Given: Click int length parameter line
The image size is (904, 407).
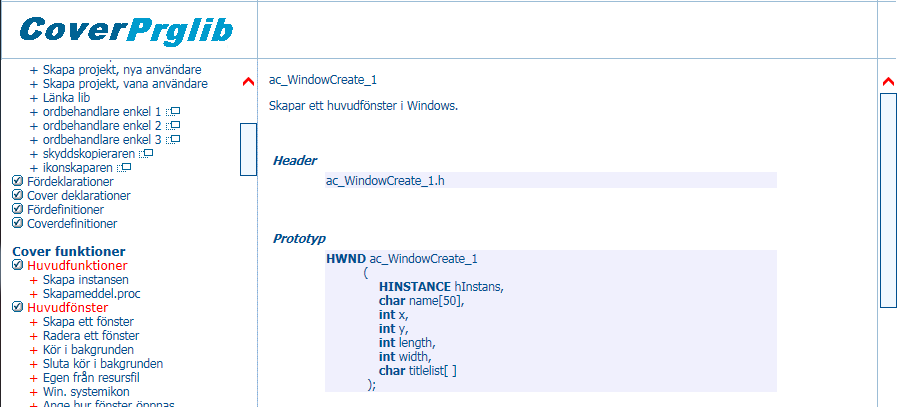Looking at the screenshot, I should (407, 343).
